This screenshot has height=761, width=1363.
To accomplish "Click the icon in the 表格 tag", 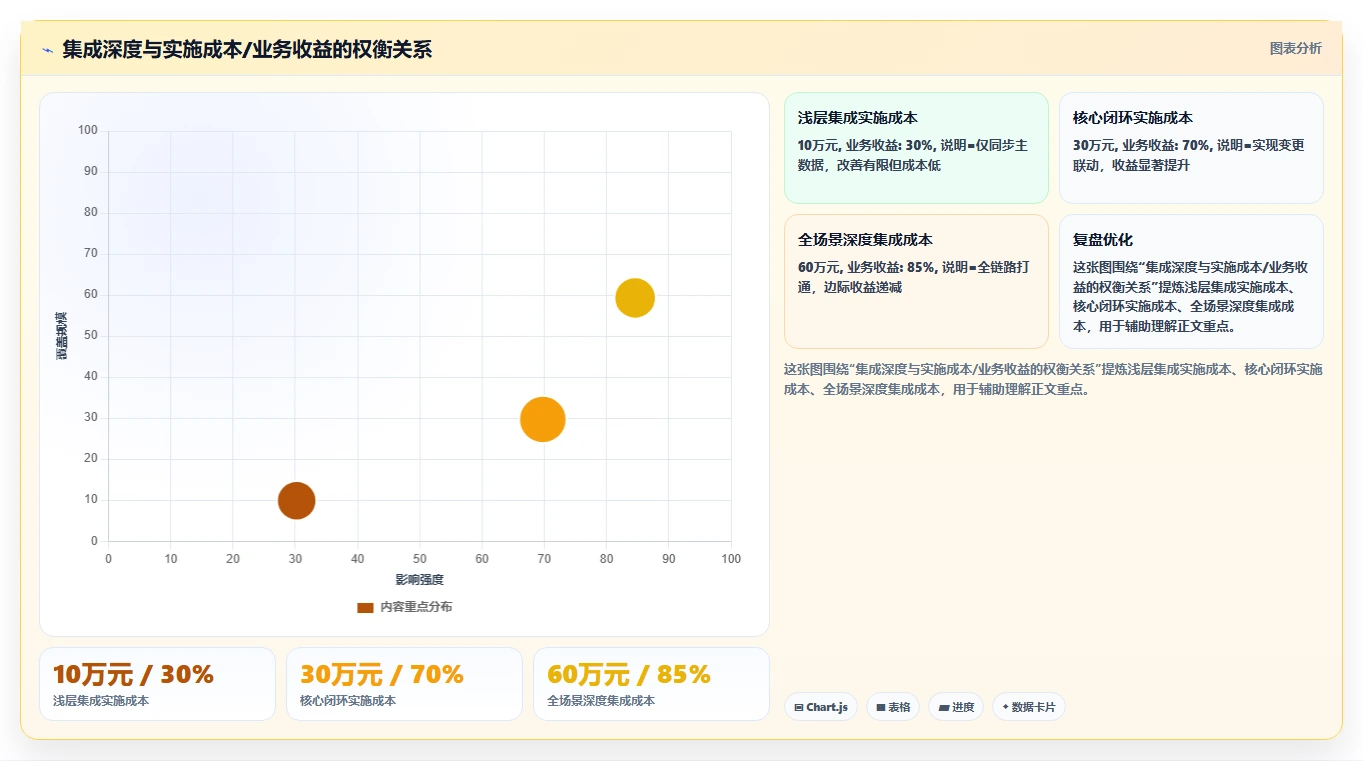I will click(881, 707).
